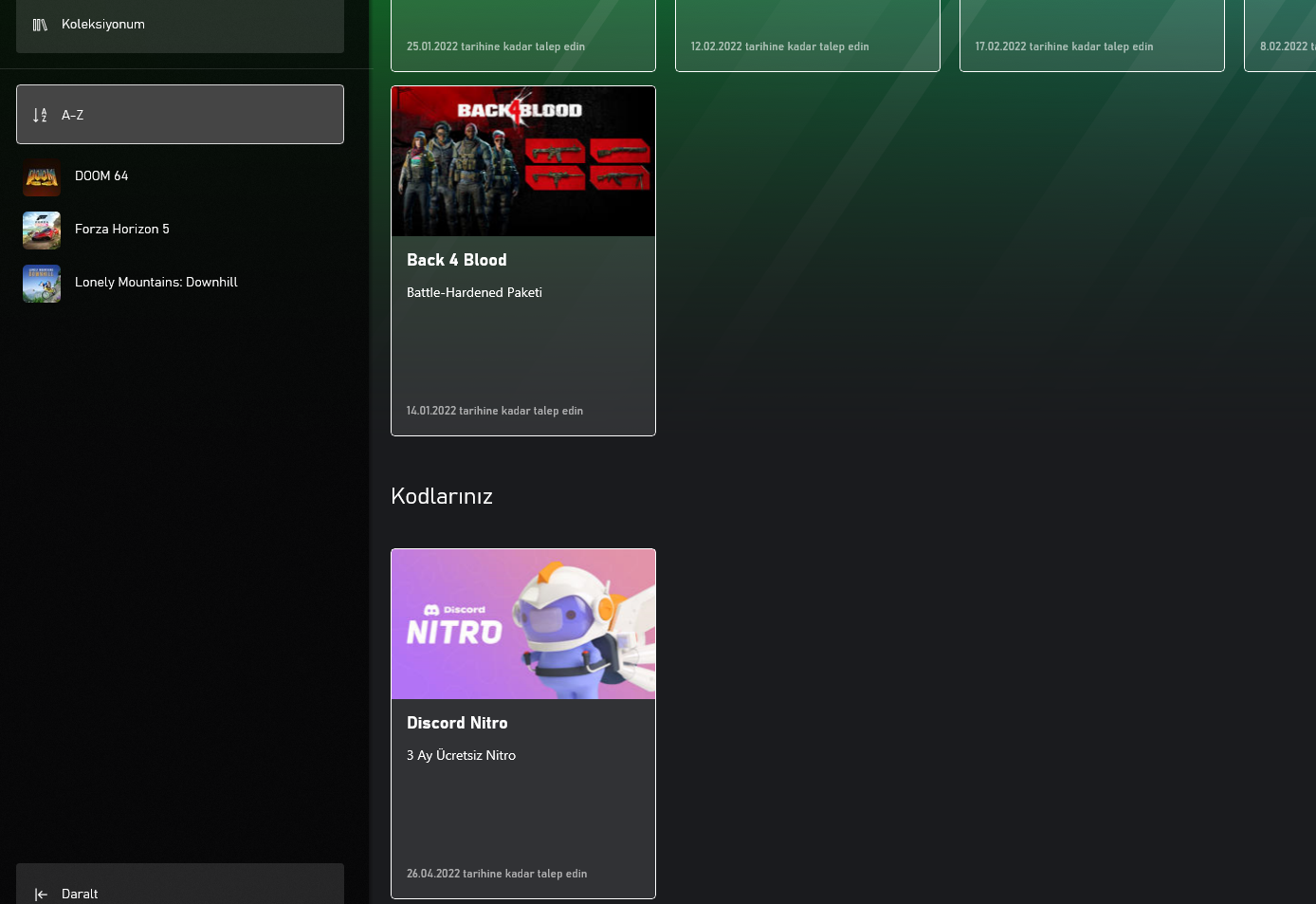1316x904 pixels.
Task: Click the 14.01.2022 claim deadline text
Action: 495,411
